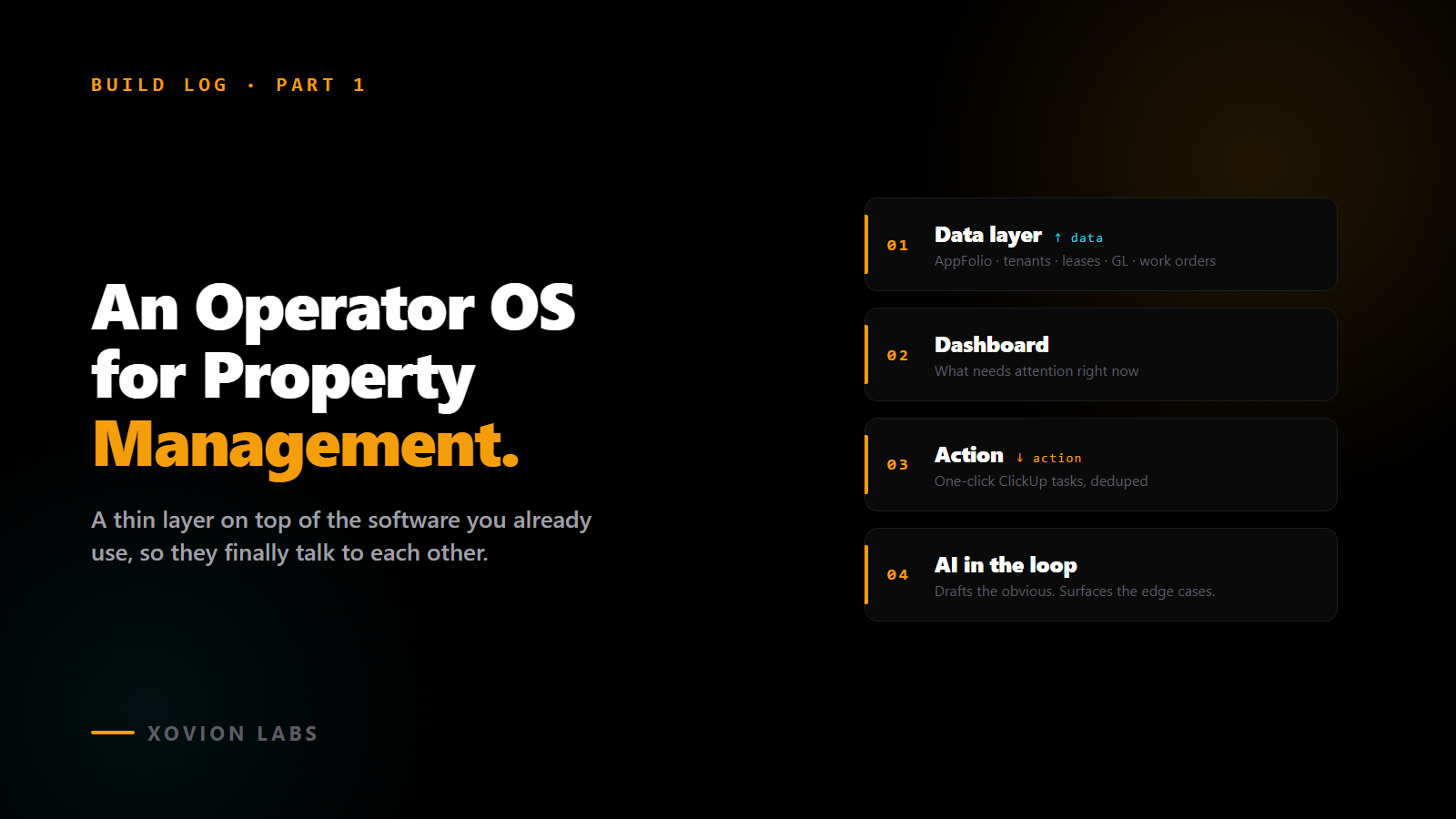Open the Action card title
The height and width of the screenshot is (819, 1456).
click(x=969, y=455)
